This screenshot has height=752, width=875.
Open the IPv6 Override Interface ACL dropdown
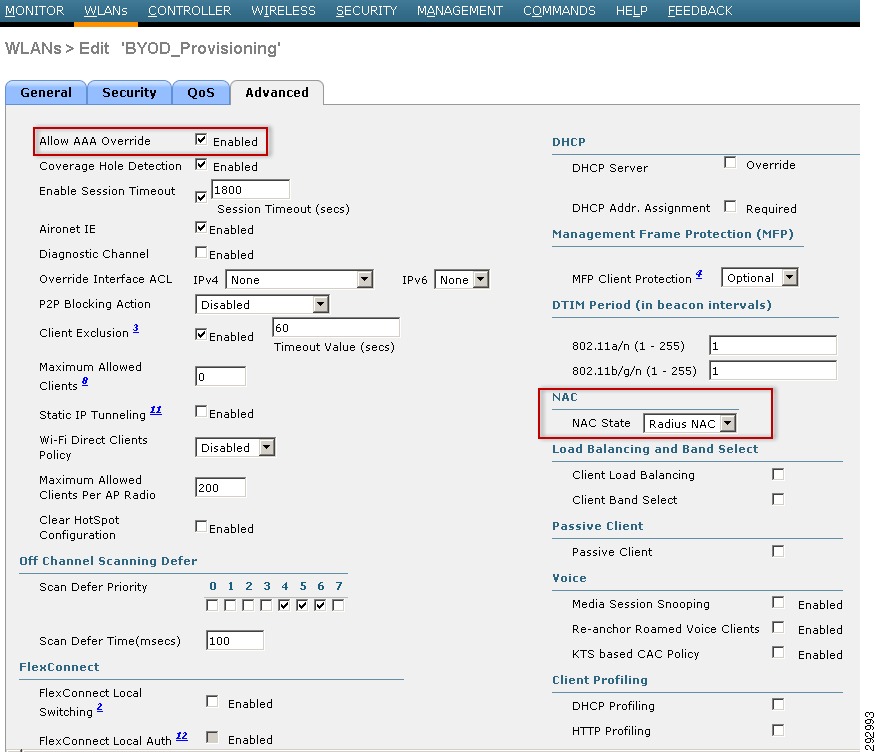[461, 279]
